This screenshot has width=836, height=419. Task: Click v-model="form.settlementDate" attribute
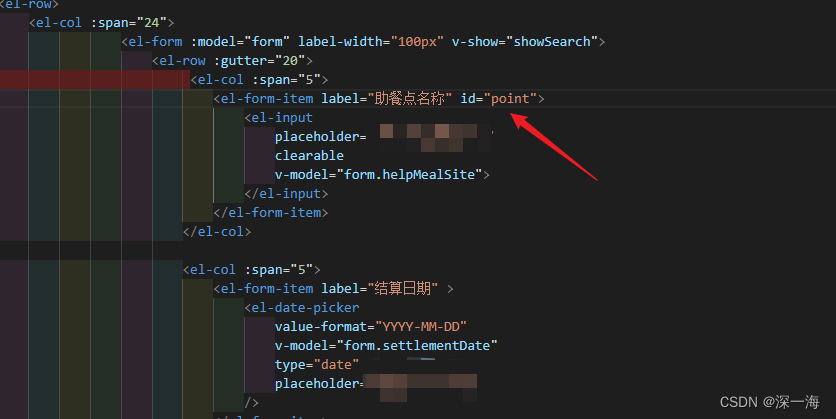coord(387,345)
